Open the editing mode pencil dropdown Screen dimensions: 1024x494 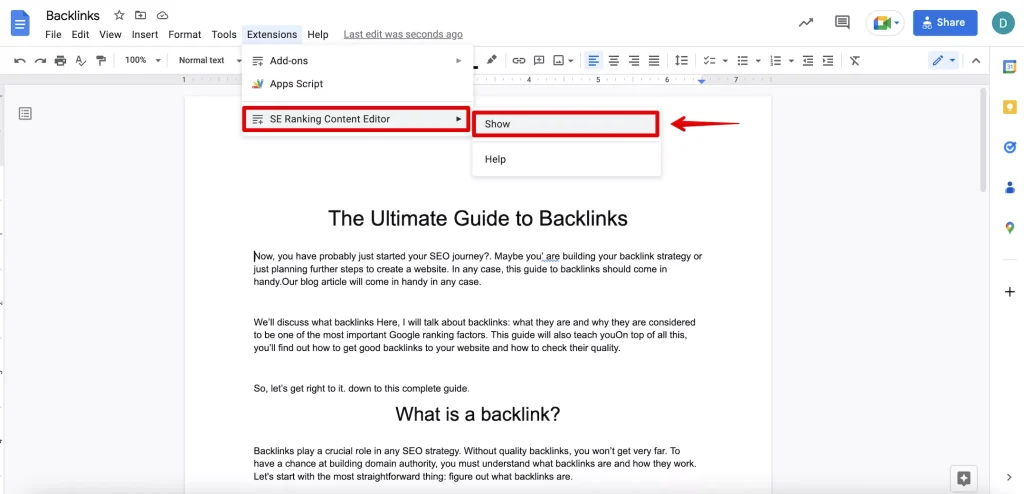pos(944,61)
